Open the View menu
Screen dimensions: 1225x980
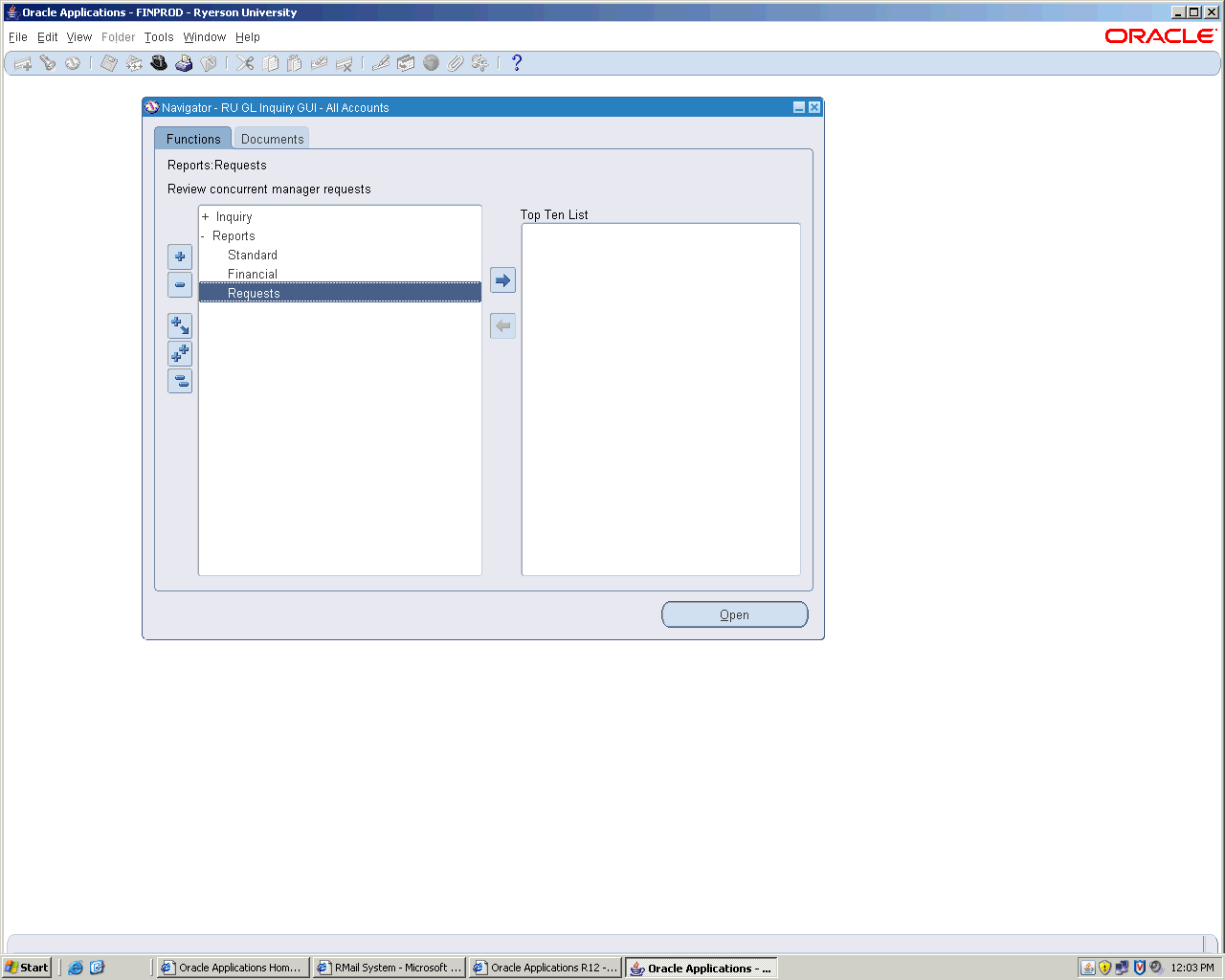pos(79,37)
